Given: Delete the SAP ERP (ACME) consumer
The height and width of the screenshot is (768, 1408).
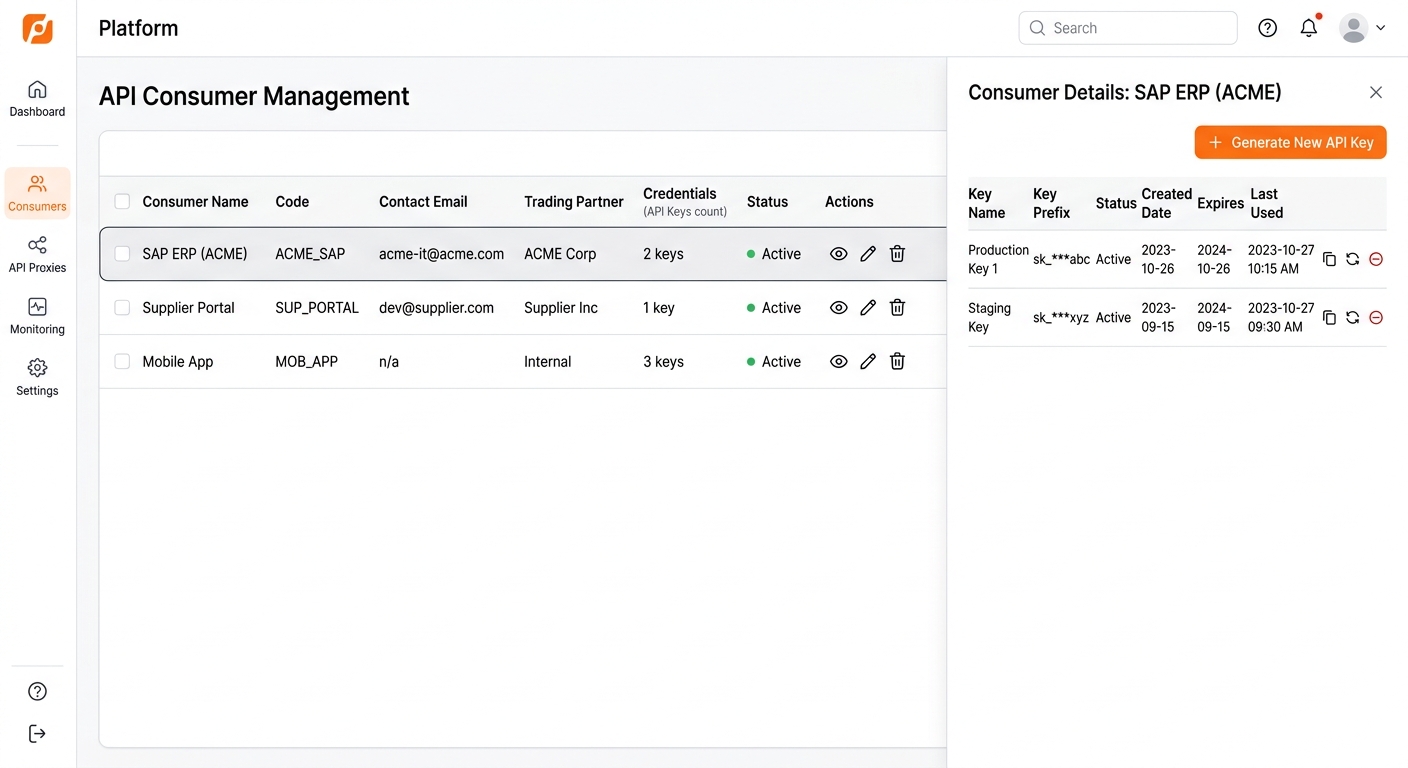Looking at the screenshot, I should 898,254.
